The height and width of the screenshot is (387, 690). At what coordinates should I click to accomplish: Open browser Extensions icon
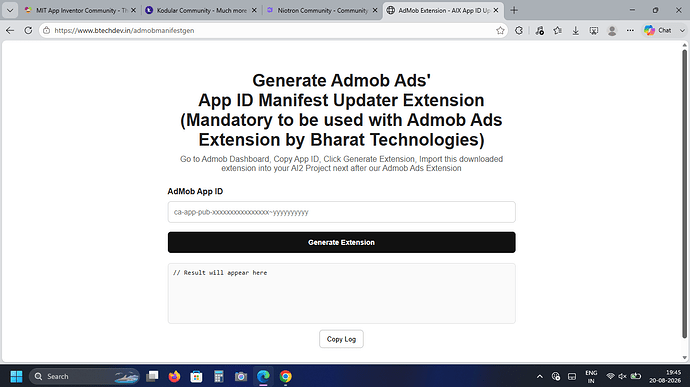pos(519,30)
